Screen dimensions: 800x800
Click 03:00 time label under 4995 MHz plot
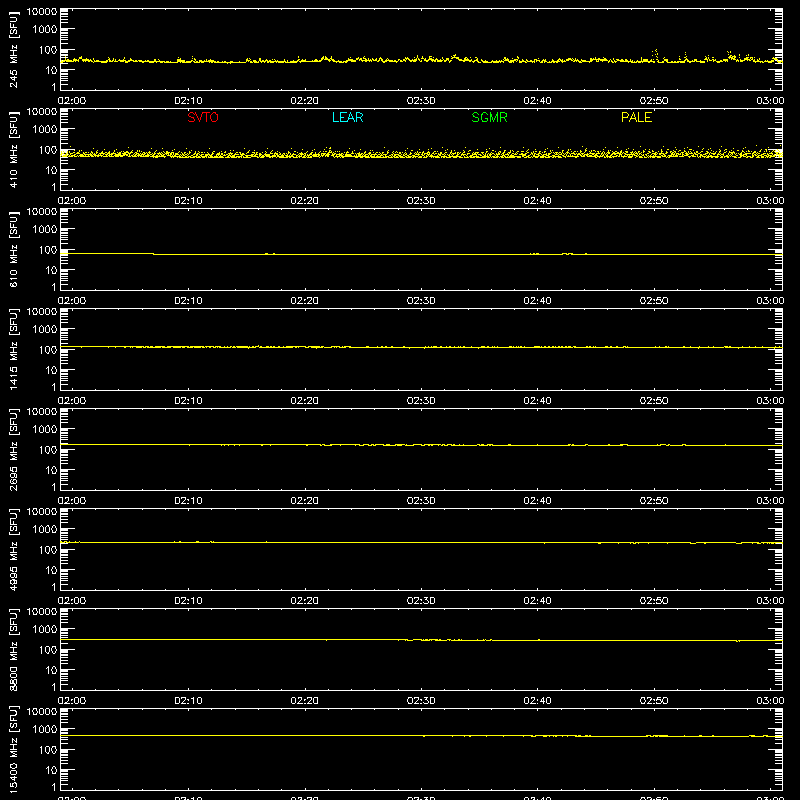pyautogui.click(x=770, y=601)
